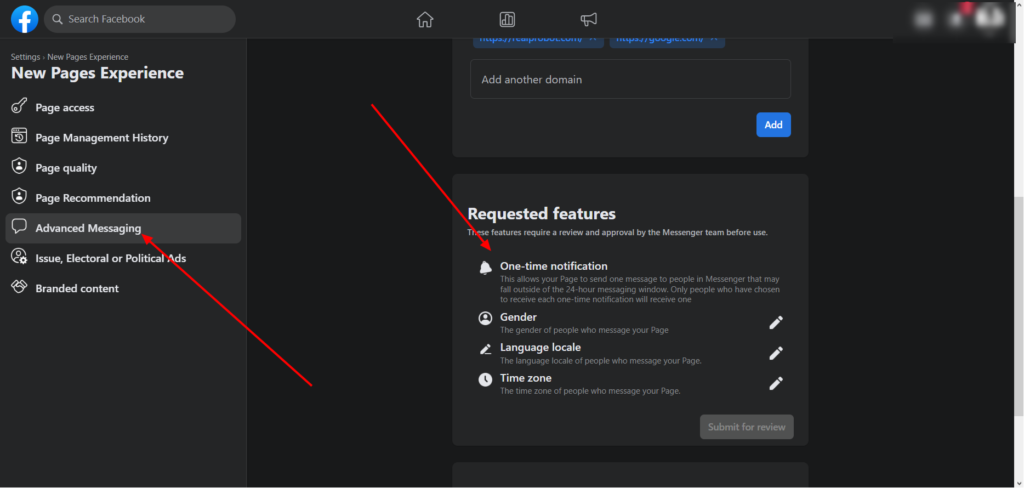Image resolution: width=1024 pixels, height=488 pixels.
Task: Click the Page quality shield icon
Action: click(x=19, y=167)
